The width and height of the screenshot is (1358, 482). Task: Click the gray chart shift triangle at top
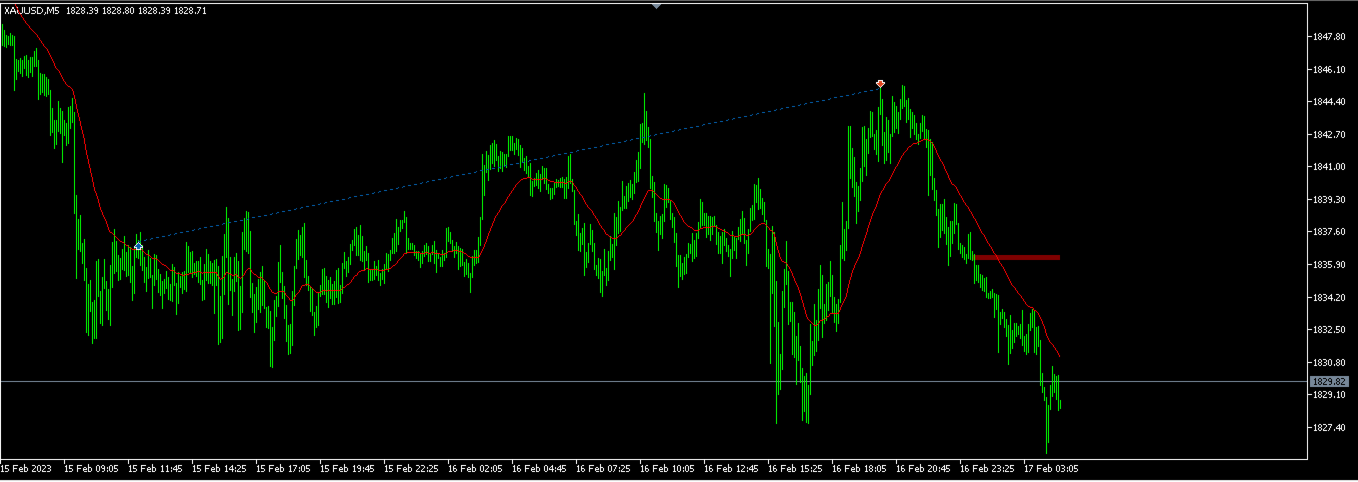coord(656,6)
